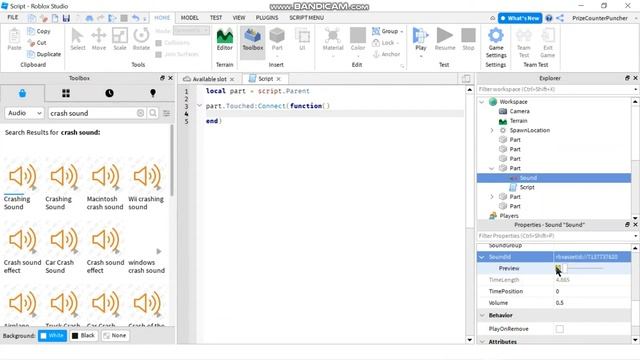The image size is (640, 360).
Task: Open the Creations lightbulb tab in Toolbox
Action: pyautogui.click(x=153, y=93)
